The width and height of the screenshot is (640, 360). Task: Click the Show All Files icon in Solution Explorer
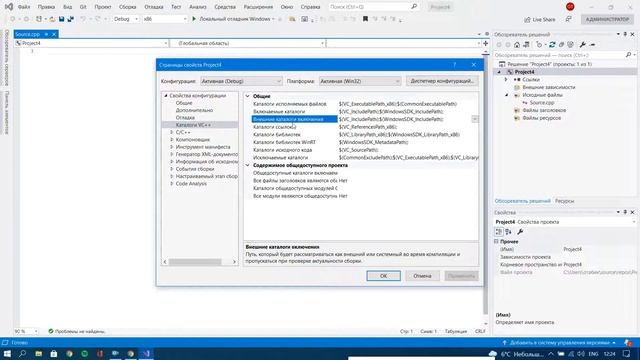point(570,45)
